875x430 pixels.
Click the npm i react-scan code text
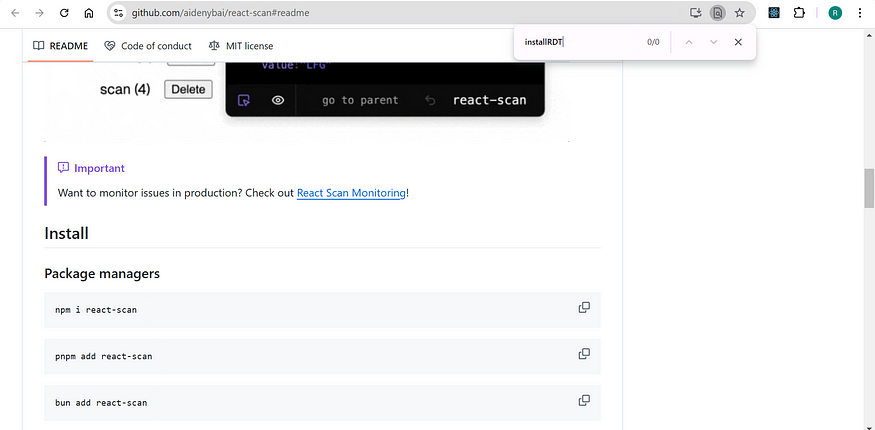96,310
